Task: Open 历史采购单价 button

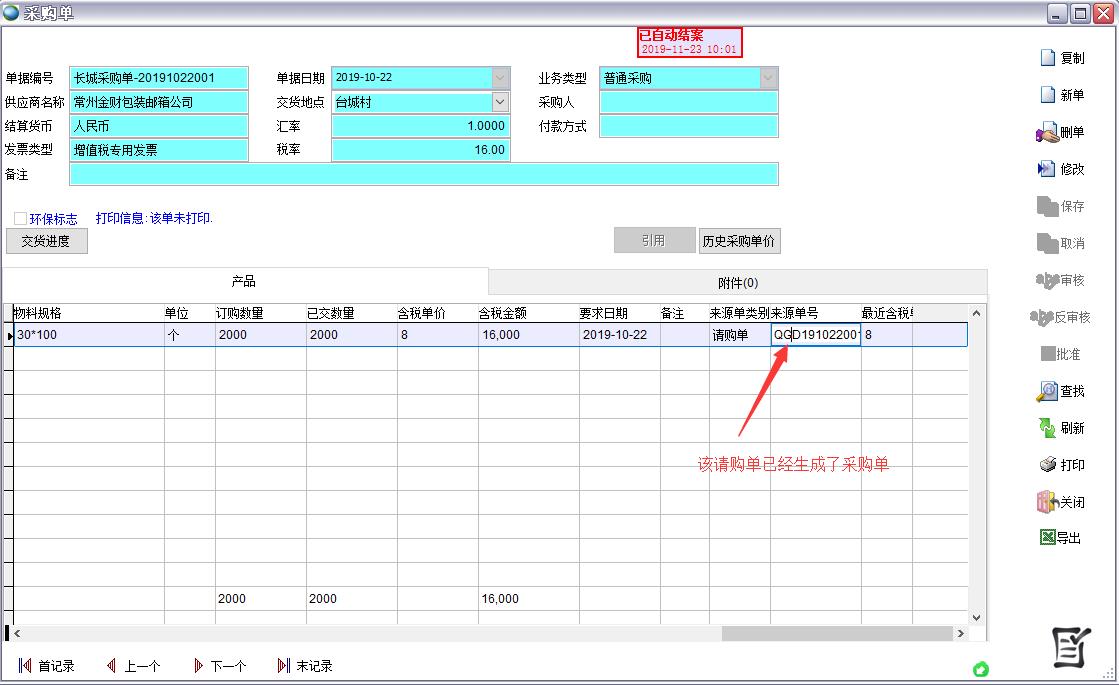Action: pos(739,241)
